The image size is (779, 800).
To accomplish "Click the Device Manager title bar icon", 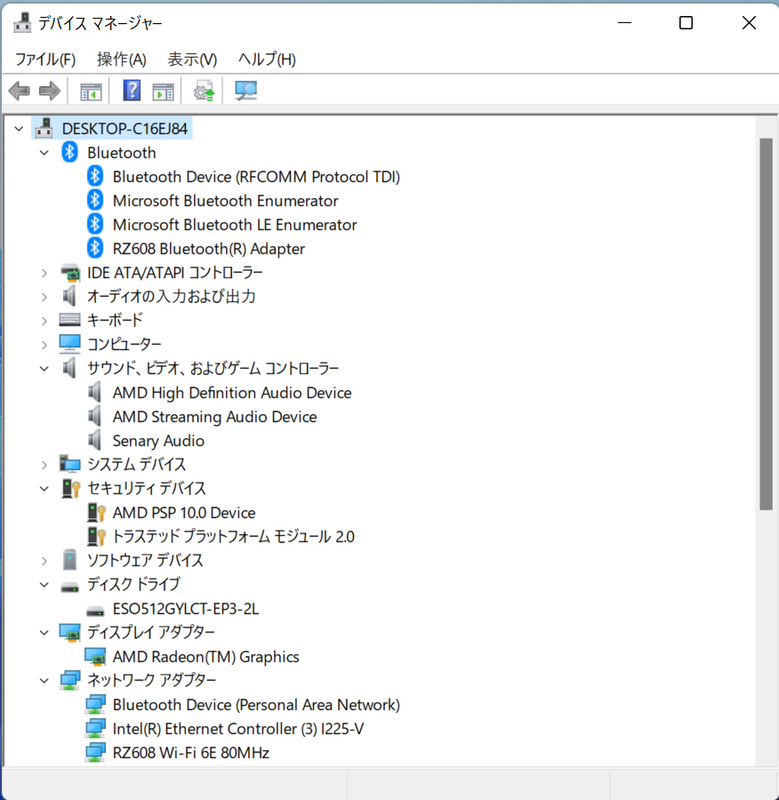I will 22,23.
